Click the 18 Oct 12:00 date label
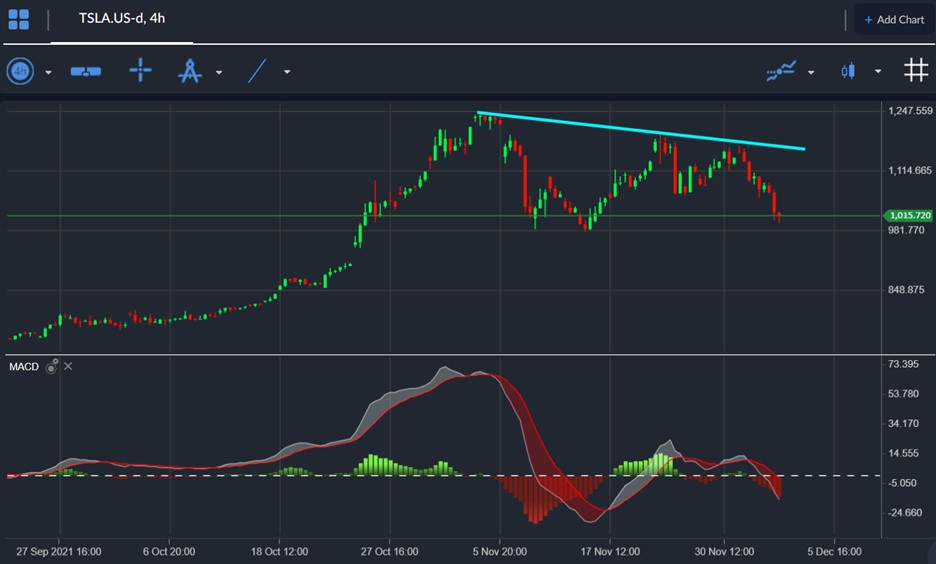Viewport: 936px width, 564px height. coord(279,551)
